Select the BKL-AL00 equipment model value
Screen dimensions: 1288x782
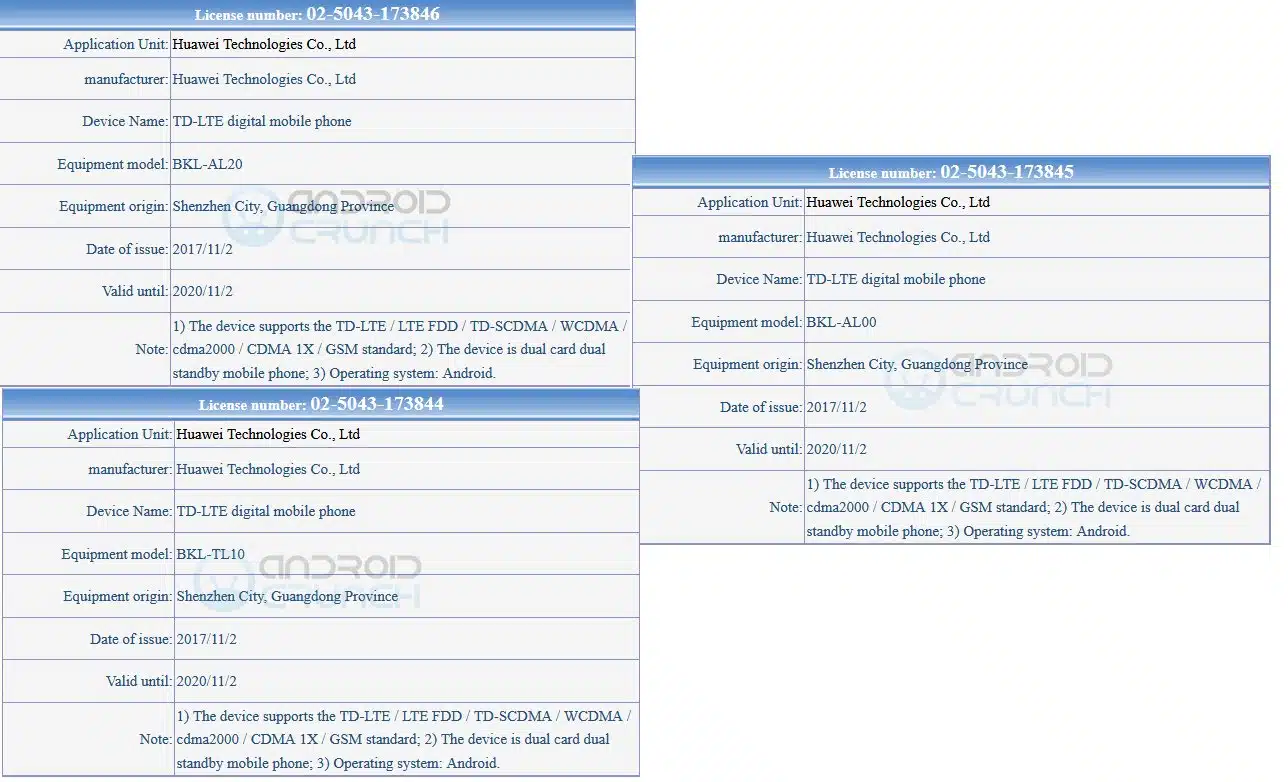coord(841,322)
